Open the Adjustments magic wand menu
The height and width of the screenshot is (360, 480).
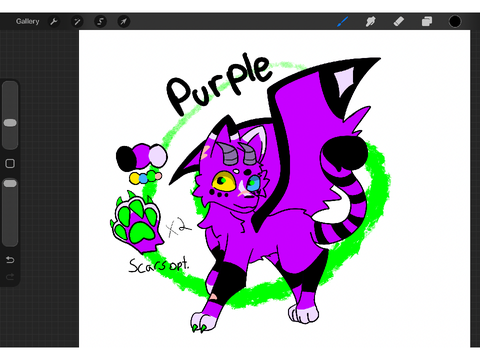click(77, 22)
